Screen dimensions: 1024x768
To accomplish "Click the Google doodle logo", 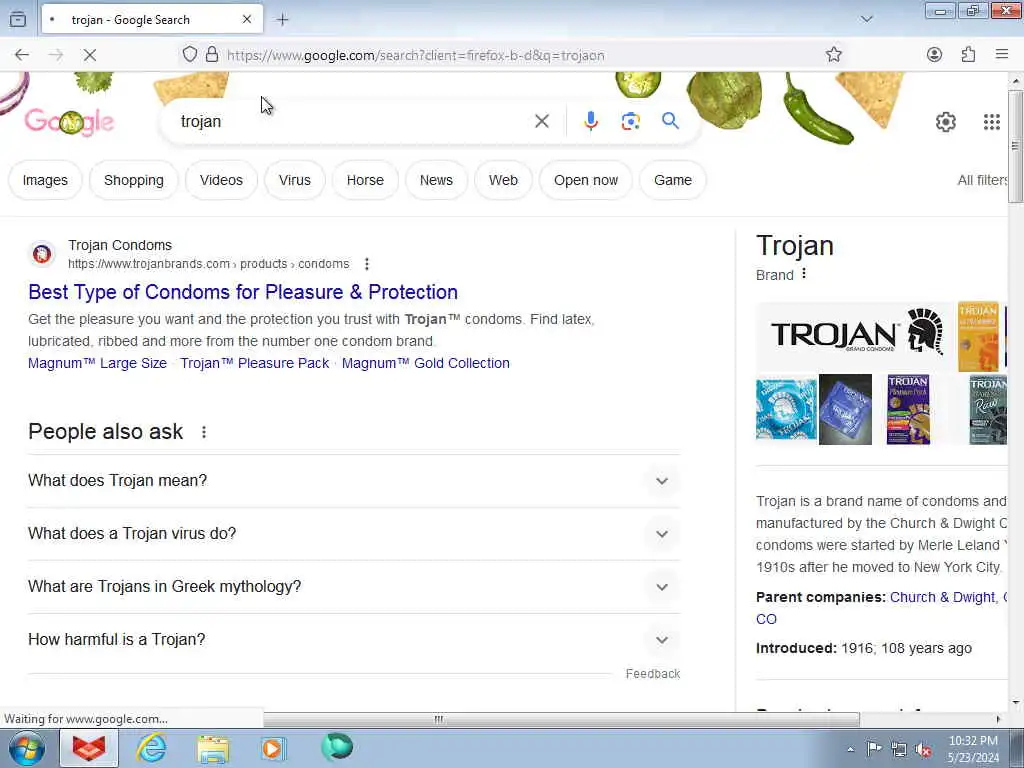I will (x=69, y=121).
